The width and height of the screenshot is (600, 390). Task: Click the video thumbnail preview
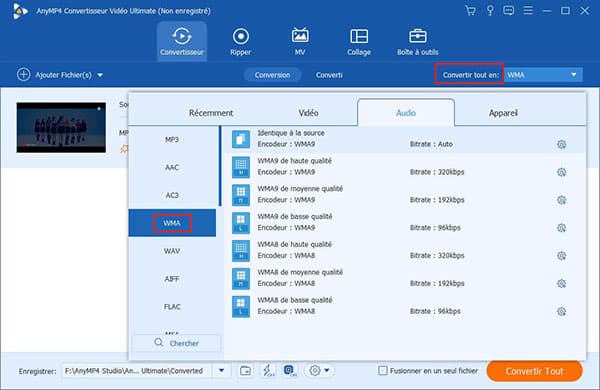click(x=61, y=127)
